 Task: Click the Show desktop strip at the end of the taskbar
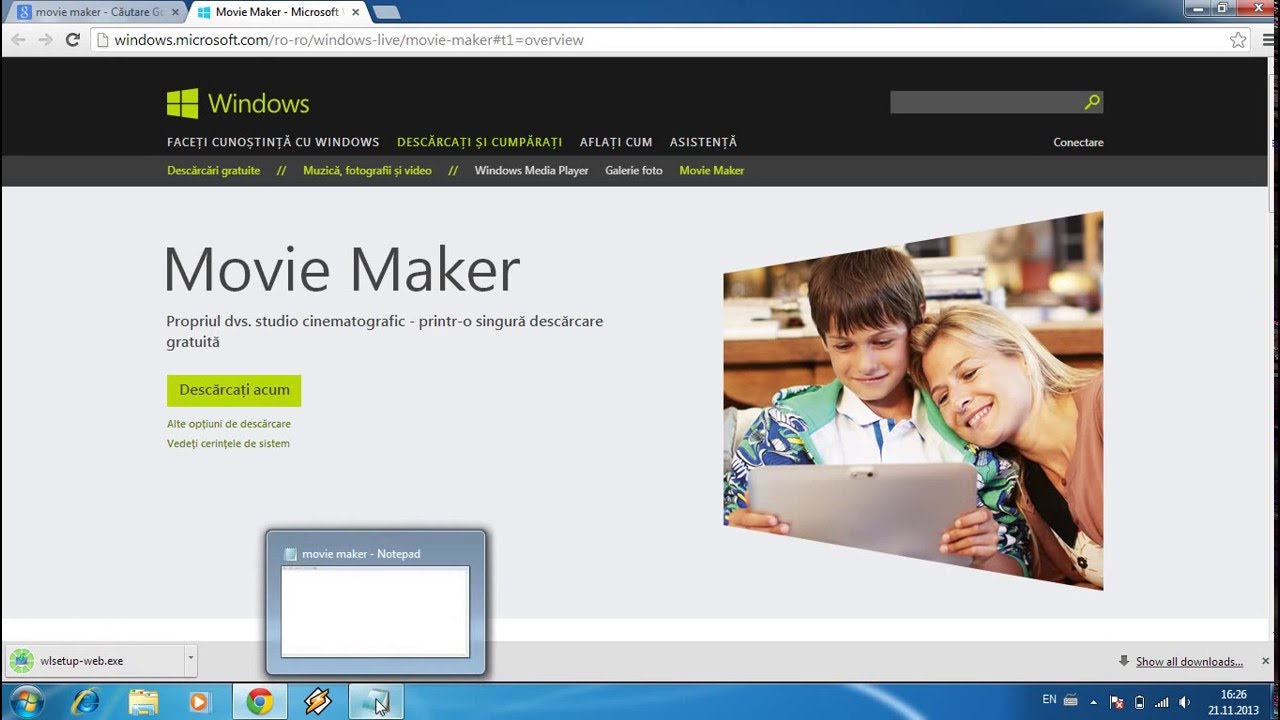coord(1273,702)
